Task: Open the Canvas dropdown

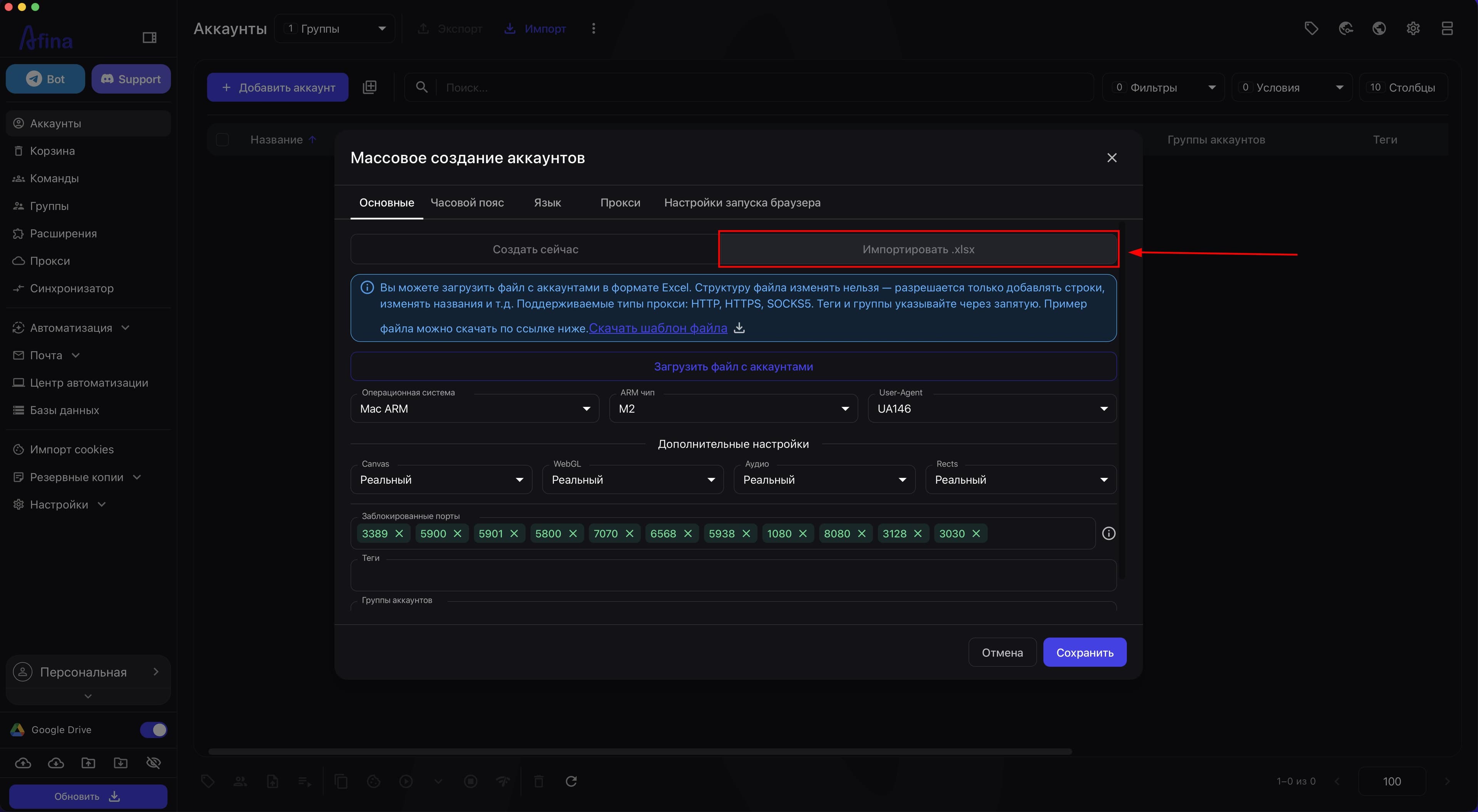Action: (x=441, y=480)
